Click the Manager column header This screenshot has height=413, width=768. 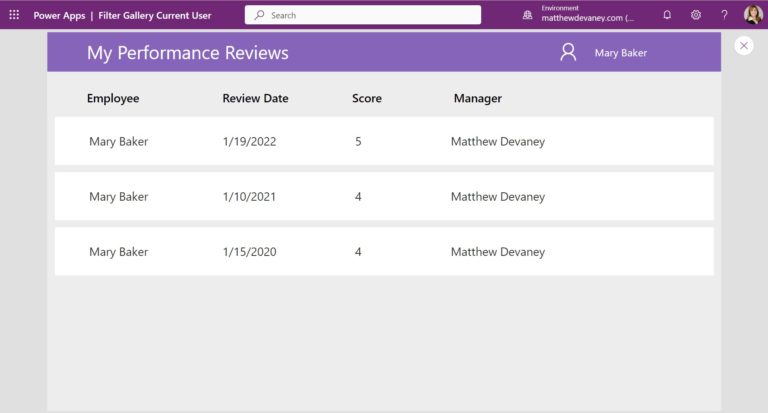click(477, 99)
